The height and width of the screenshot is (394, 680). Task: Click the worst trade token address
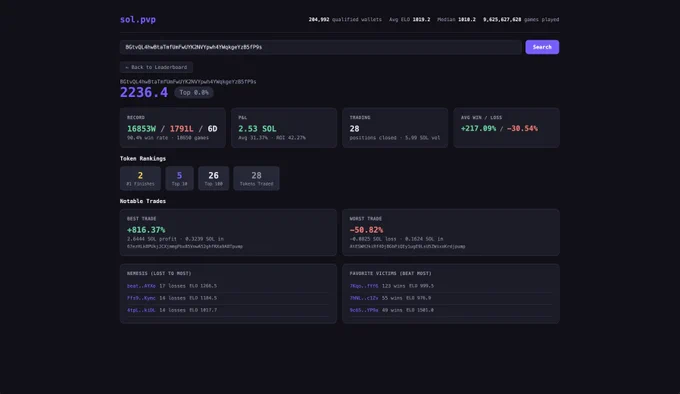pyautogui.click(x=407, y=247)
